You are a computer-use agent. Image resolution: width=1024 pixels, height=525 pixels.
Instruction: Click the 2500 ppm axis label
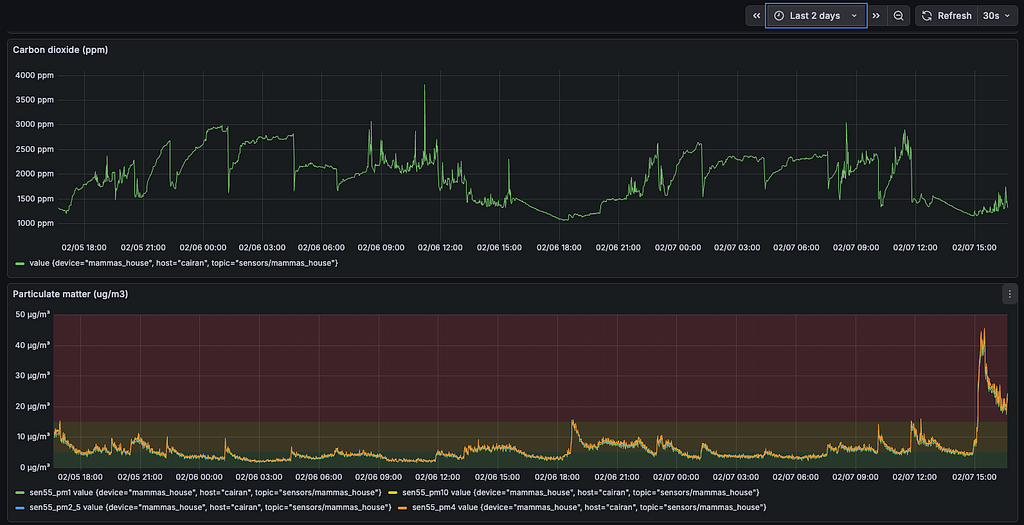(34, 149)
